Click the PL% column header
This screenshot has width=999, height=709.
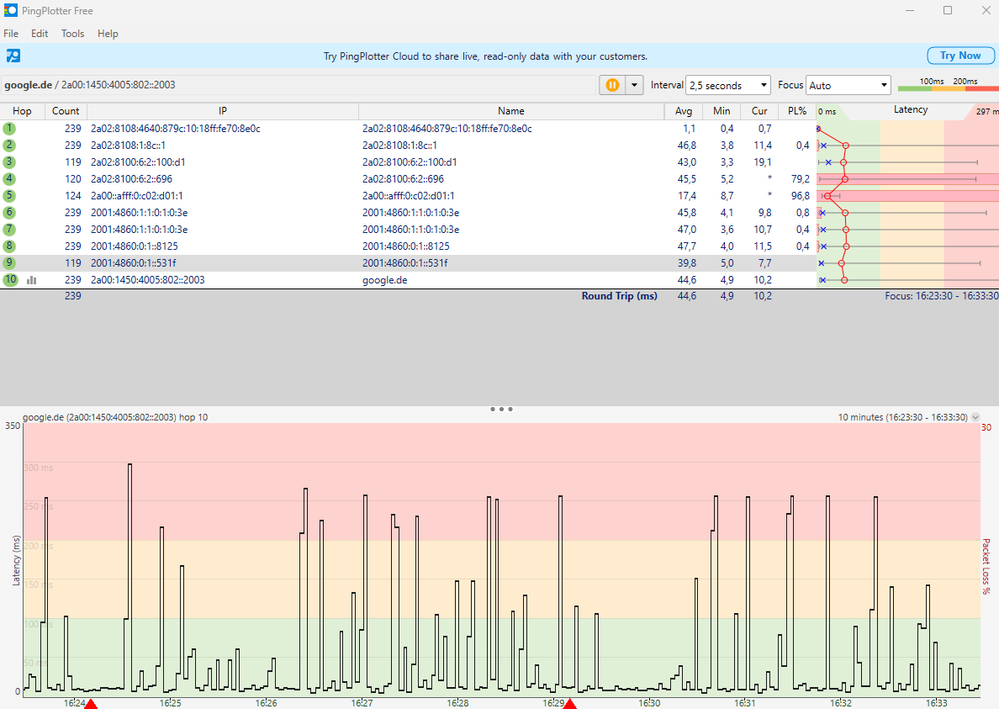click(797, 111)
